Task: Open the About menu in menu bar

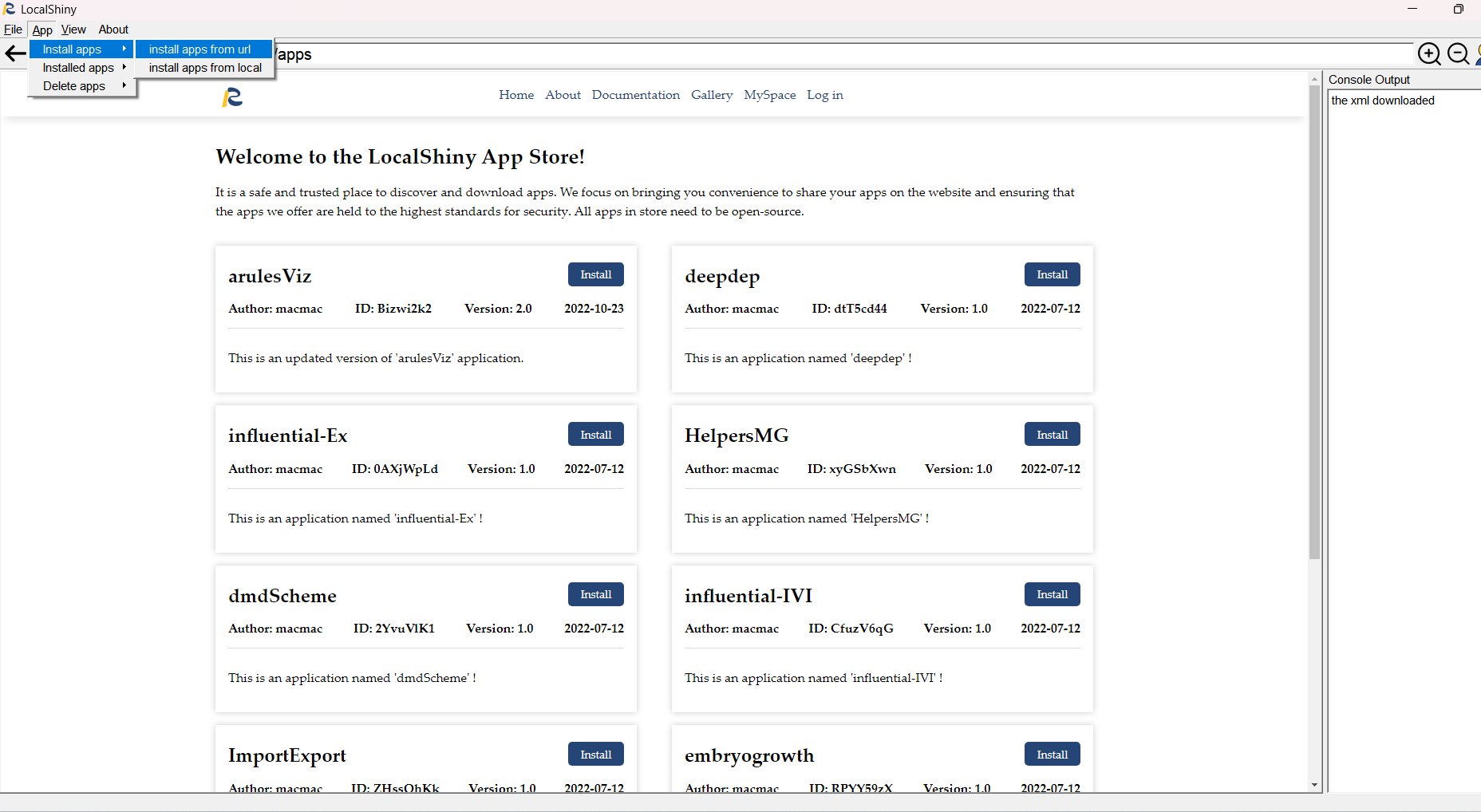Action: (x=113, y=30)
